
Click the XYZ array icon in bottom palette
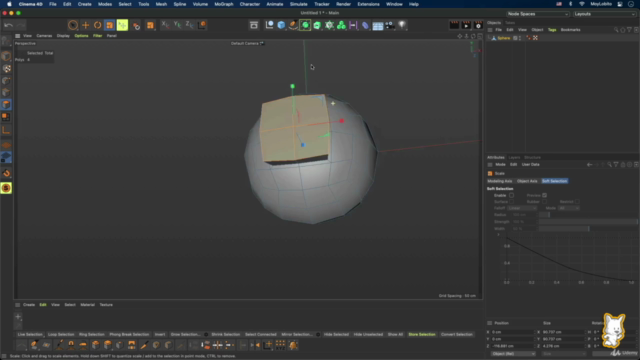click(x=280, y=345)
